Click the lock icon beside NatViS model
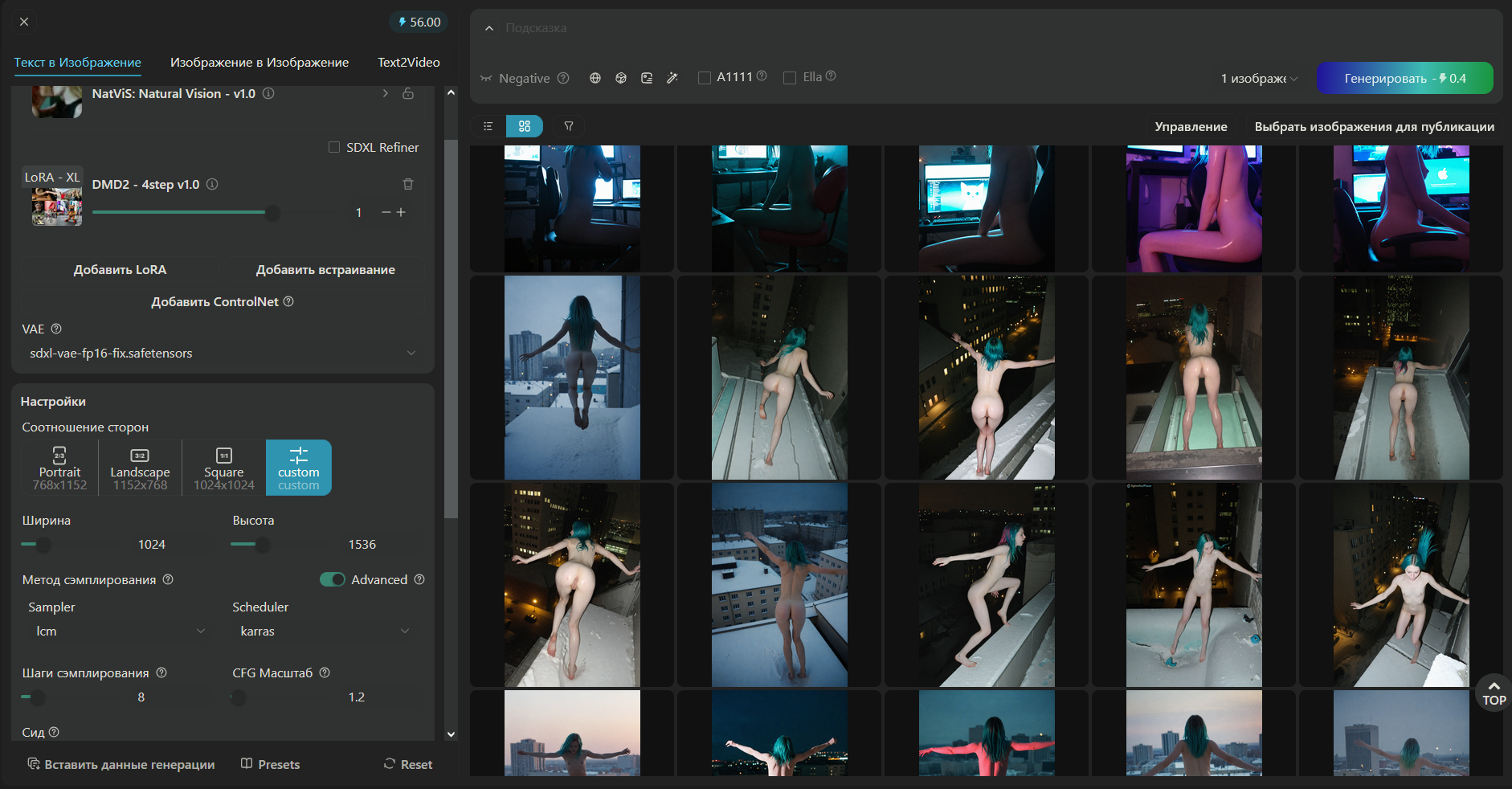Viewport: 1512px width, 789px height. tap(408, 94)
